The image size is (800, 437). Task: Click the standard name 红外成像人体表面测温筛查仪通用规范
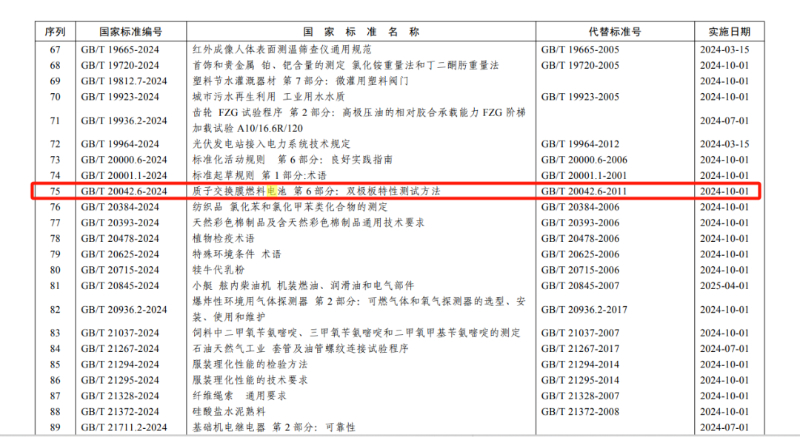point(269,49)
